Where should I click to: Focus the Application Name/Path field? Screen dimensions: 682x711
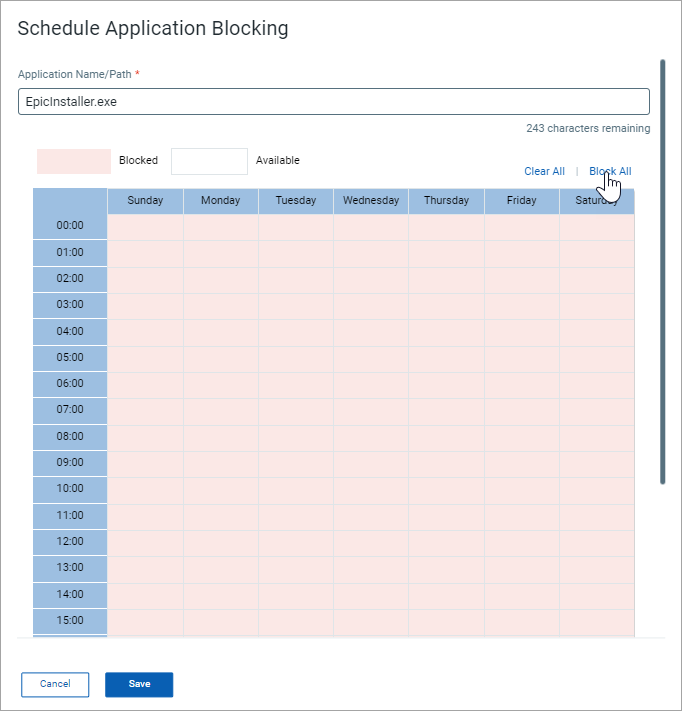click(x=334, y=102)
